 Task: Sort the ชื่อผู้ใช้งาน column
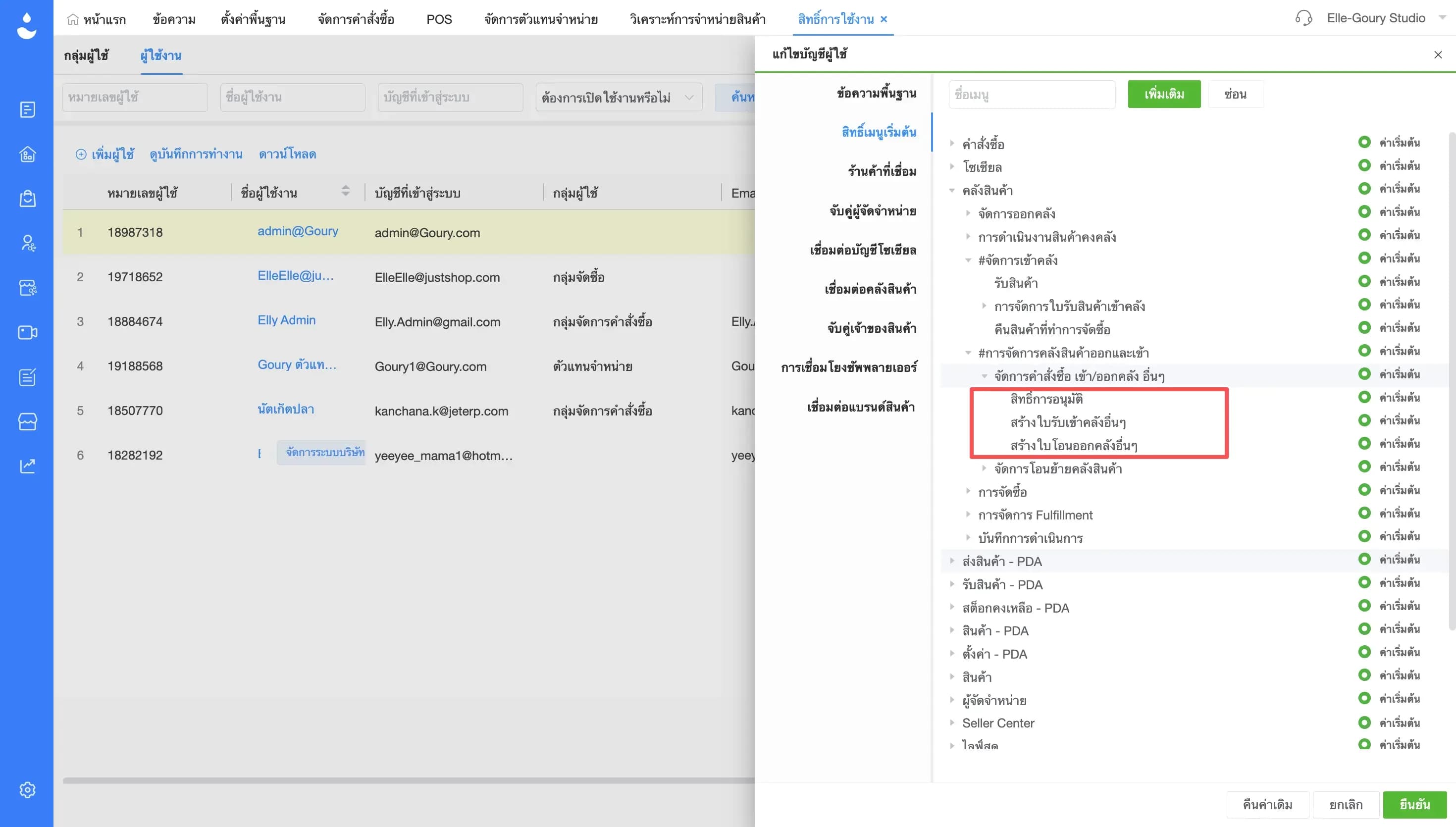pyautogui.click(x=345, y=191)
